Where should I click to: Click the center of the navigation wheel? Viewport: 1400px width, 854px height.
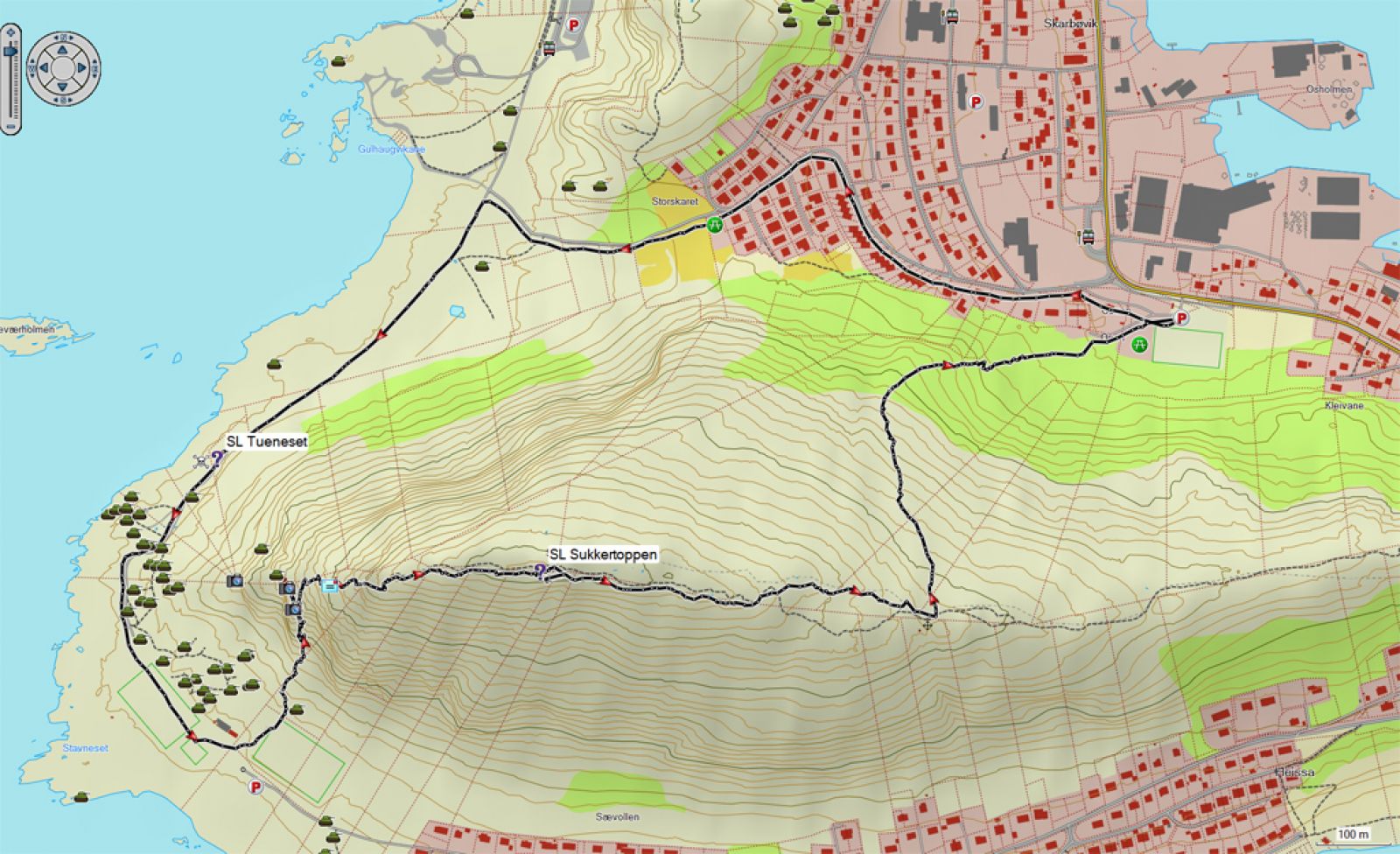64,66
